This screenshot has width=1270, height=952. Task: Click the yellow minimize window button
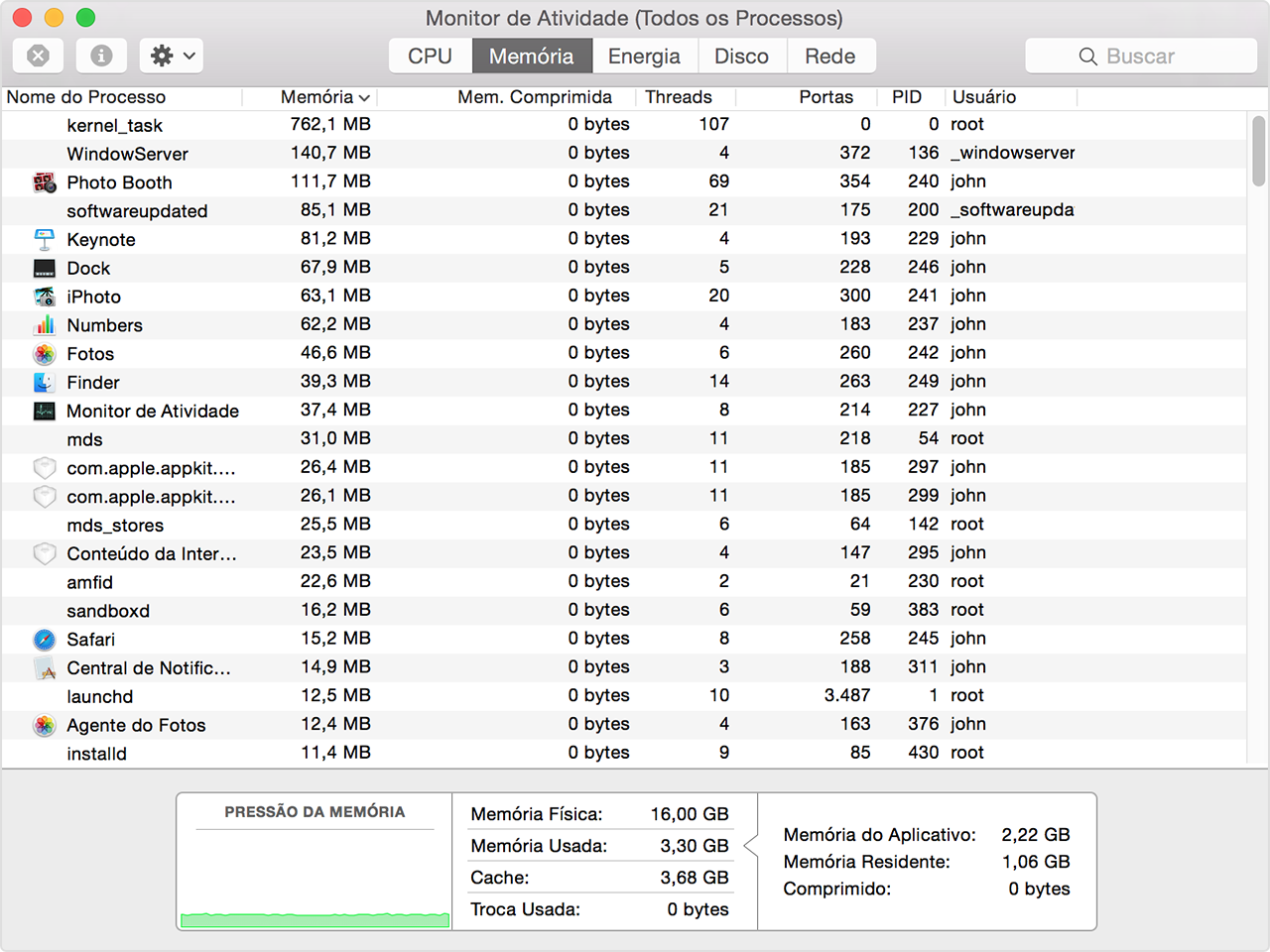coord(54,17)
